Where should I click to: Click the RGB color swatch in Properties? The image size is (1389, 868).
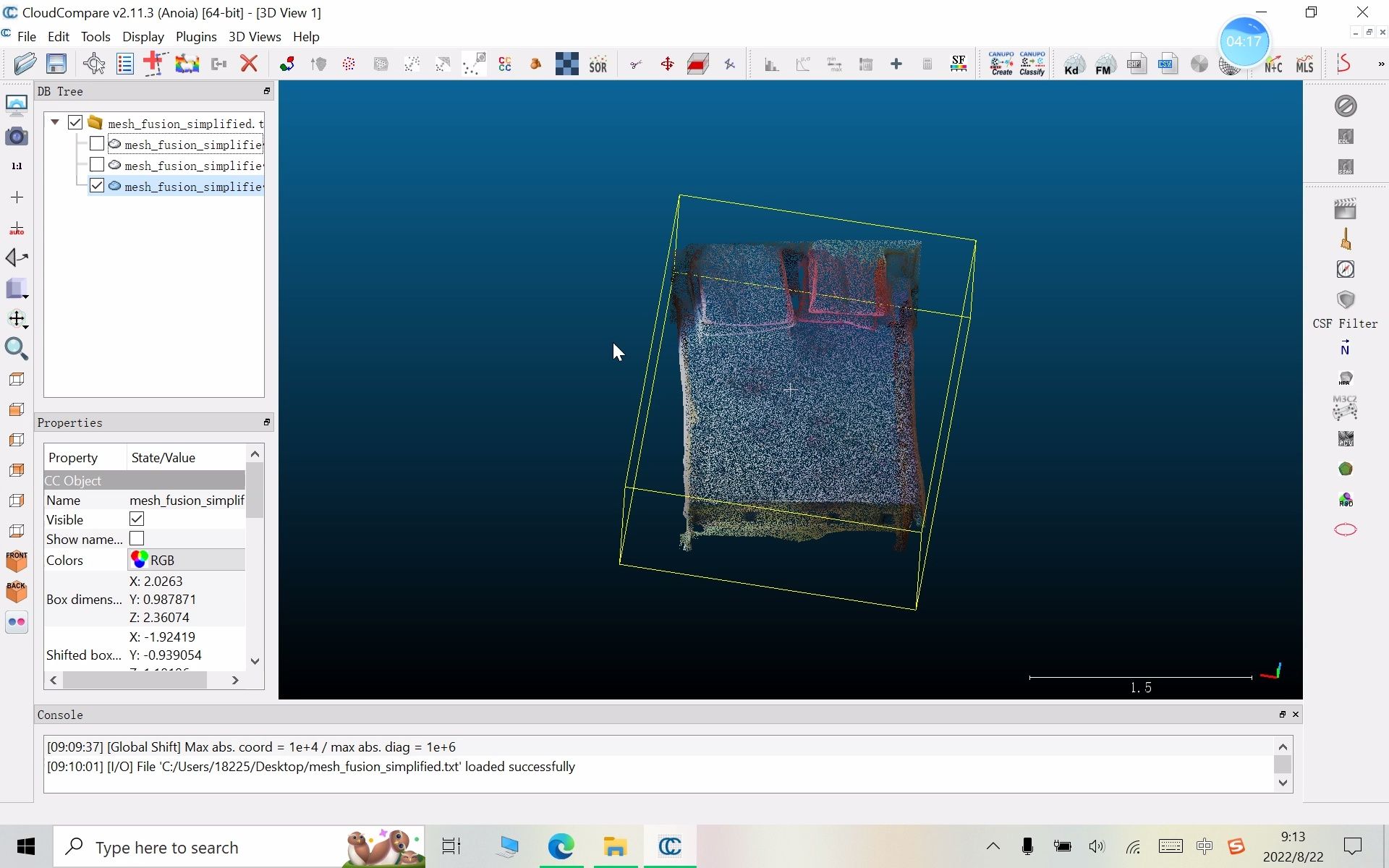pos(139,559)
